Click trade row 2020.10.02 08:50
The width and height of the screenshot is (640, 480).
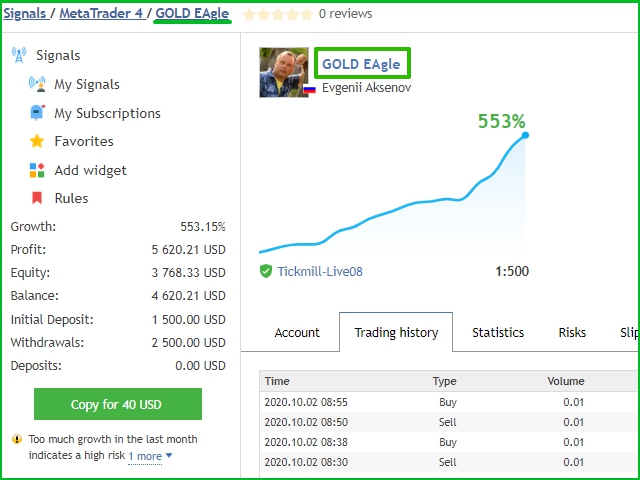click(x=449, y=422)
